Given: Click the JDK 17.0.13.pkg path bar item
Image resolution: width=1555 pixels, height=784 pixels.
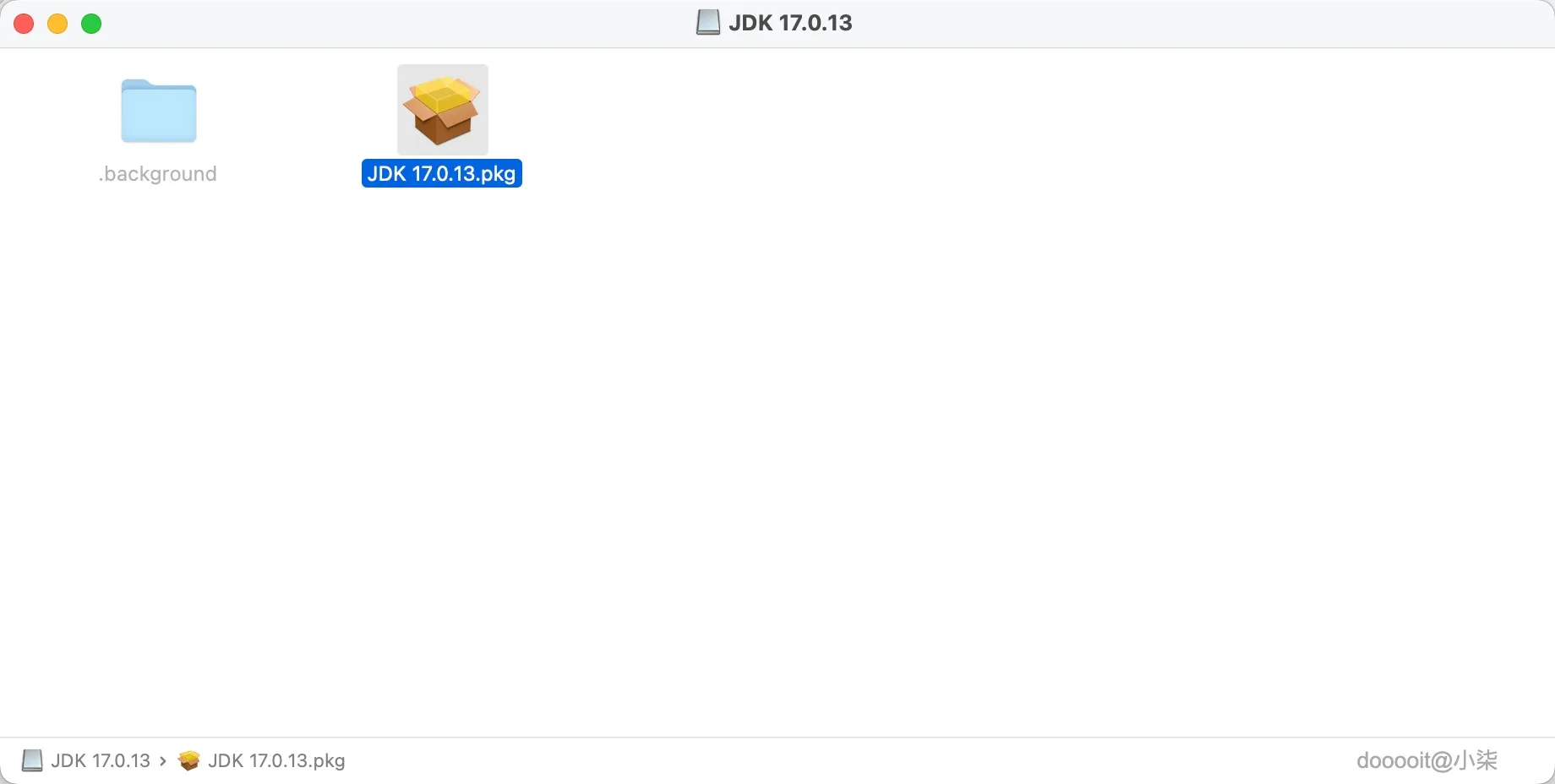Looking at the screenshot, I should (x=262, y=760).
